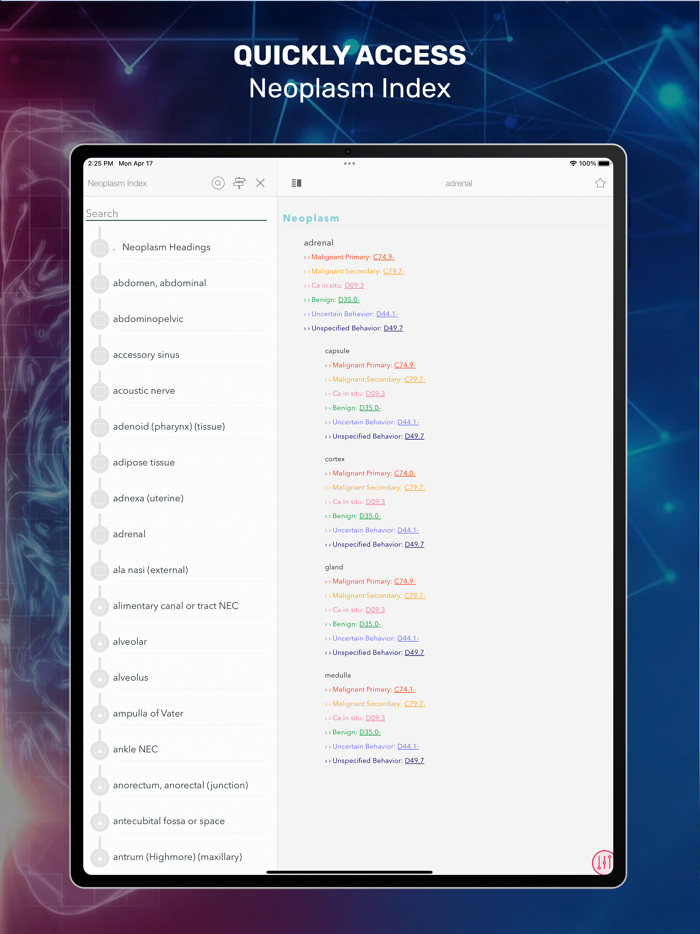The image size is (700, 934).
Task: Open medulla Malignant Primary code C74.1-
Action: coord(405,690)
